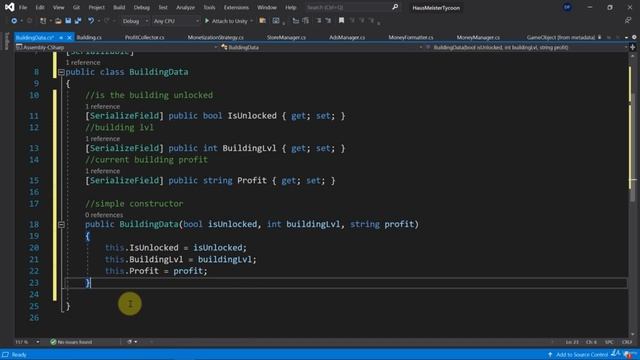The height and width of the screenshot is (360, 640).
Task: Click the 1 reference link above IsUnlocked
Action: (x=102, y=107)
